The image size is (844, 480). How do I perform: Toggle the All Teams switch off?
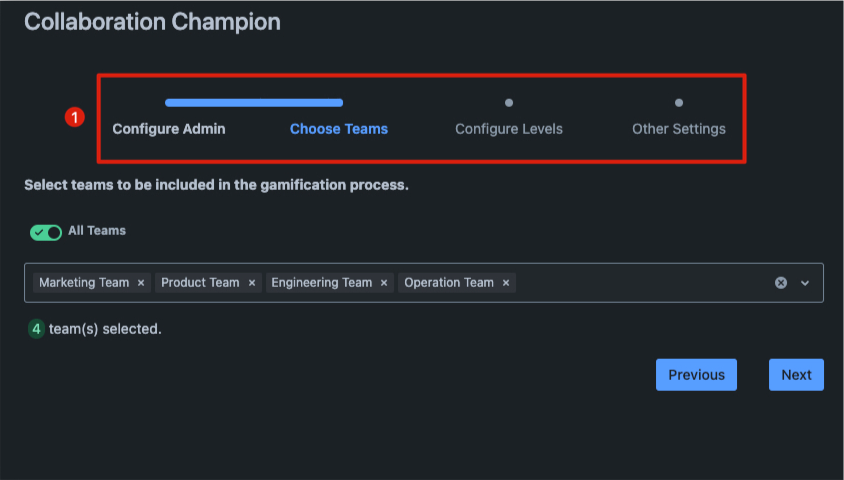[x=46, y=232]
